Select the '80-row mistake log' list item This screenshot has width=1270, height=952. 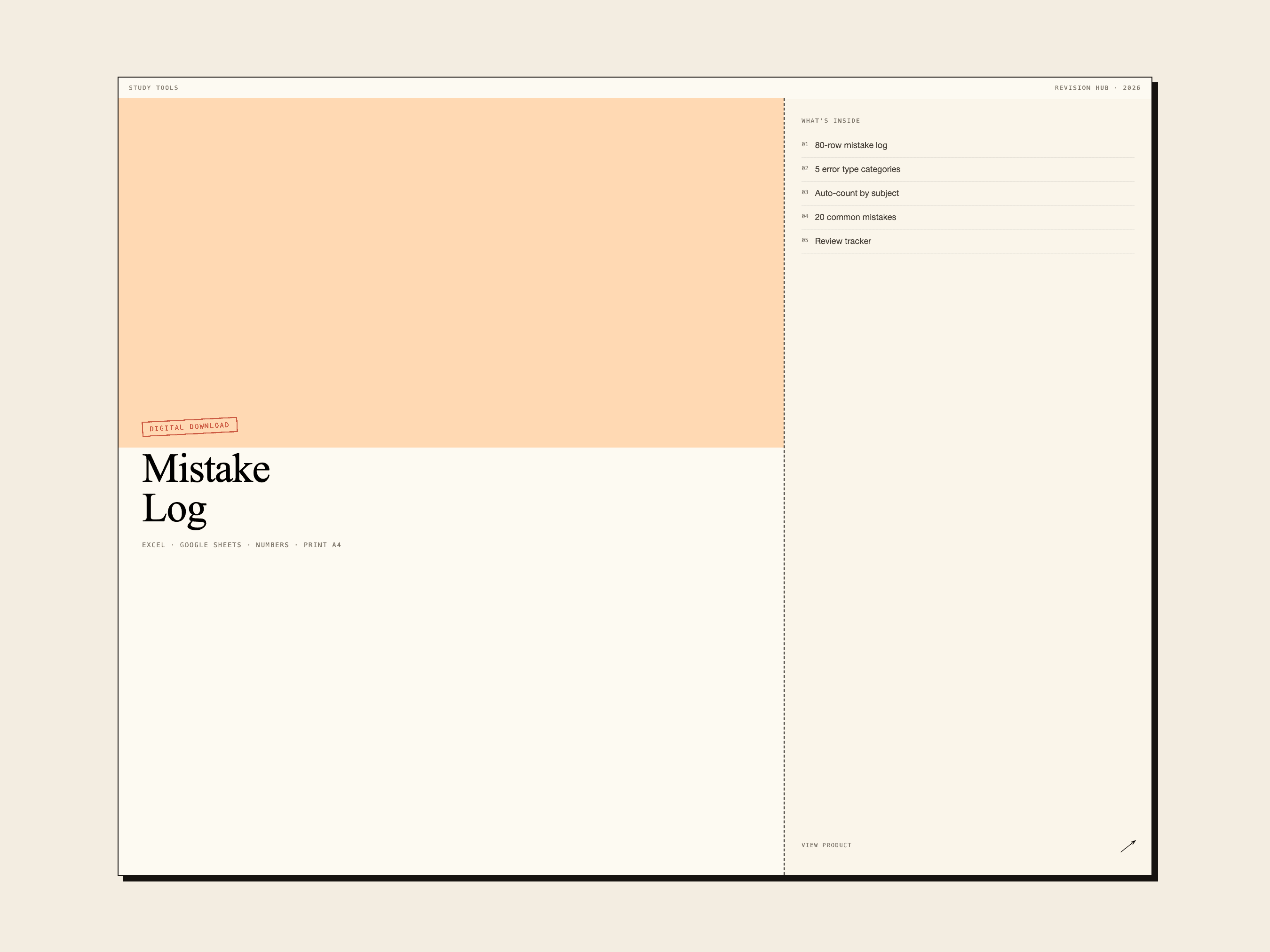tap(968, 145)
